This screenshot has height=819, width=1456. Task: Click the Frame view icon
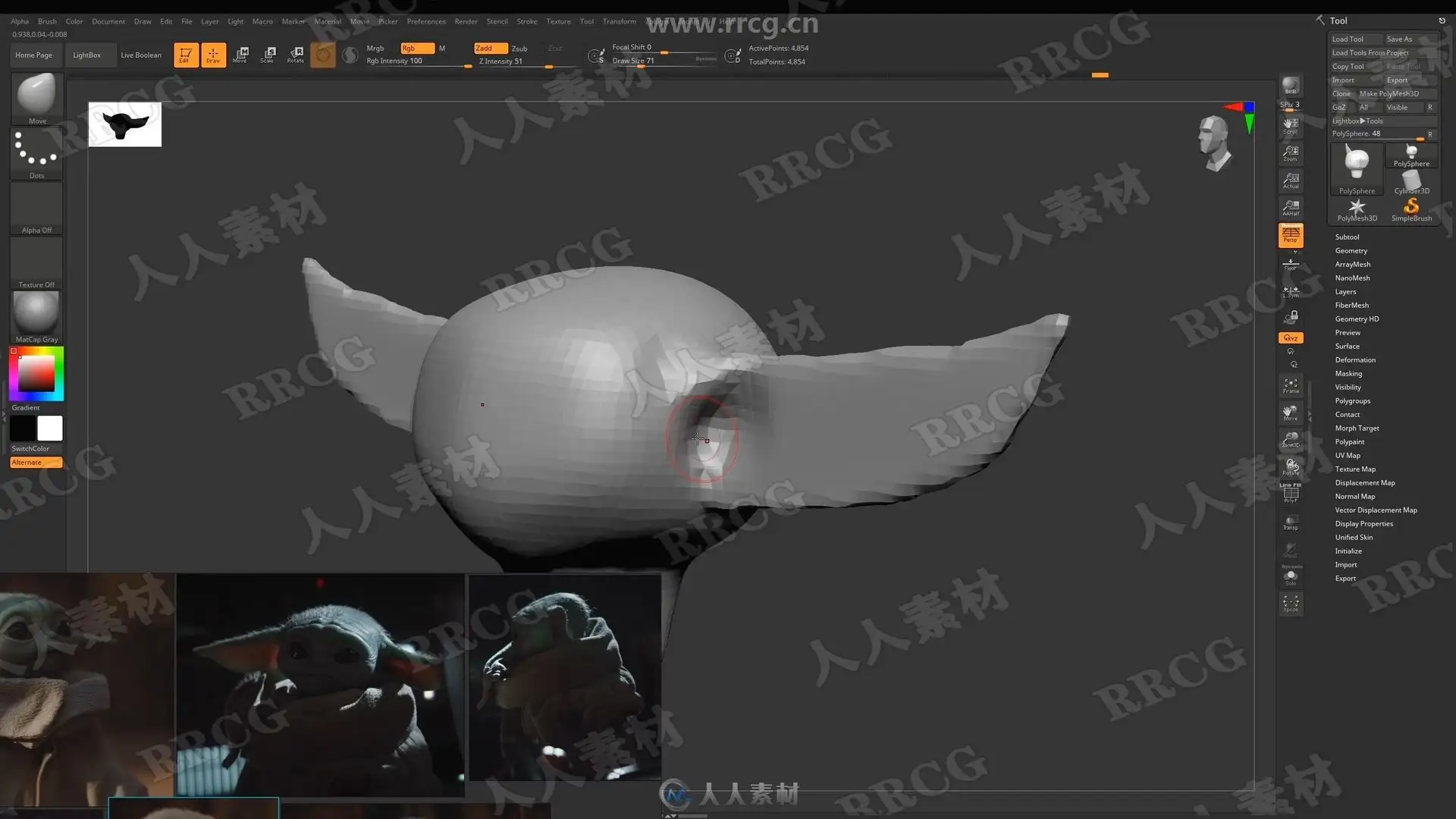coord(1290,385)
